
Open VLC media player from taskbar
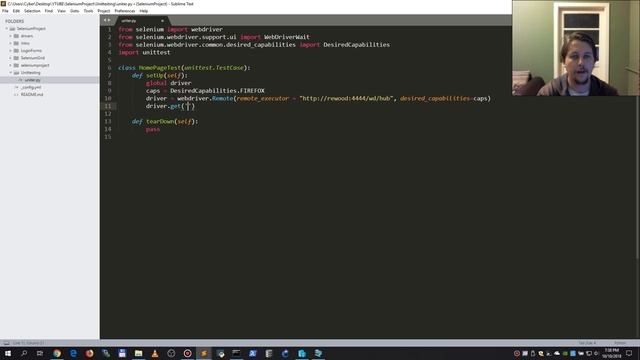click(x=155, y=353)
